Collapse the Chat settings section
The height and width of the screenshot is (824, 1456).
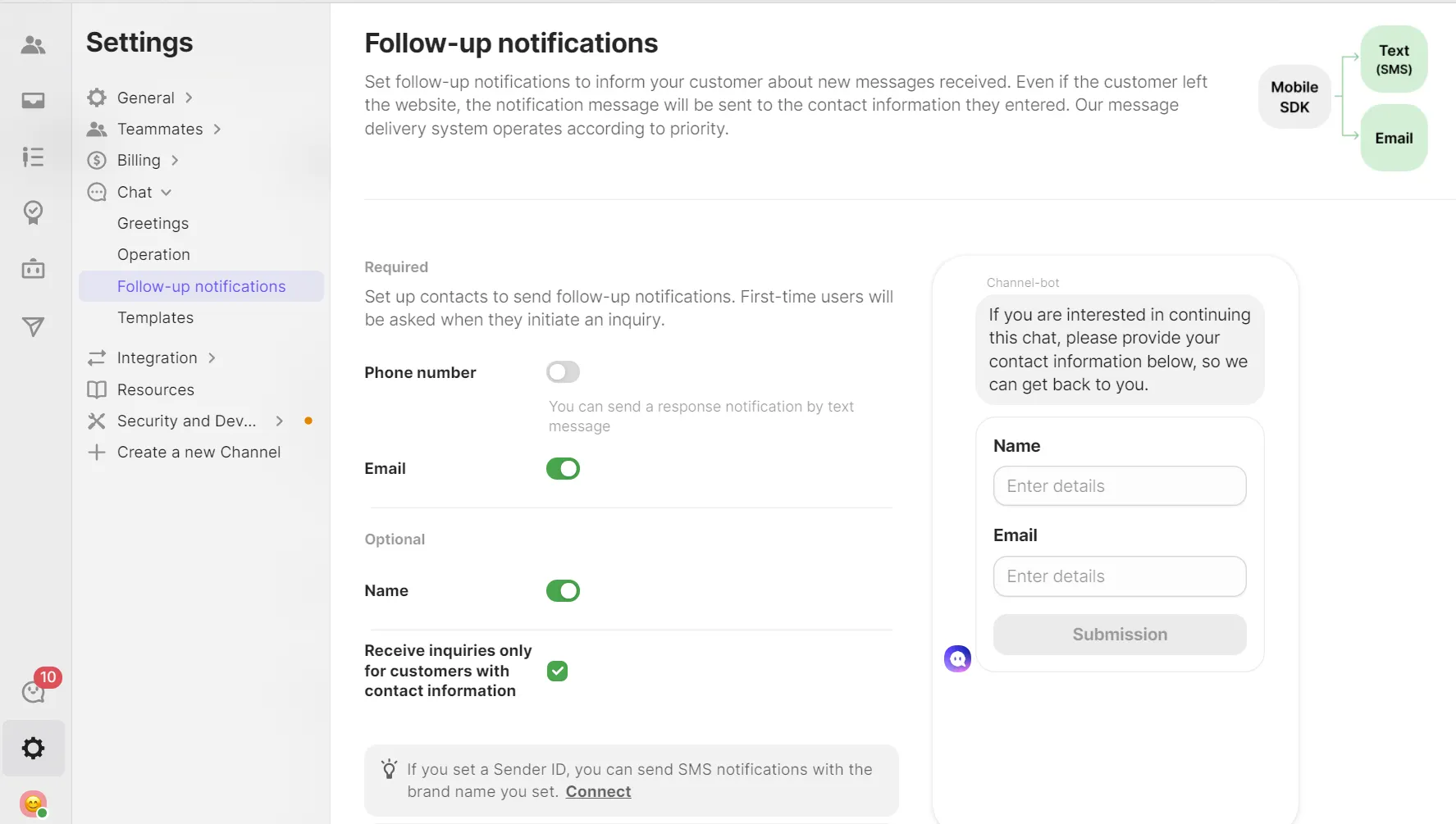click(x=135, y=192)
